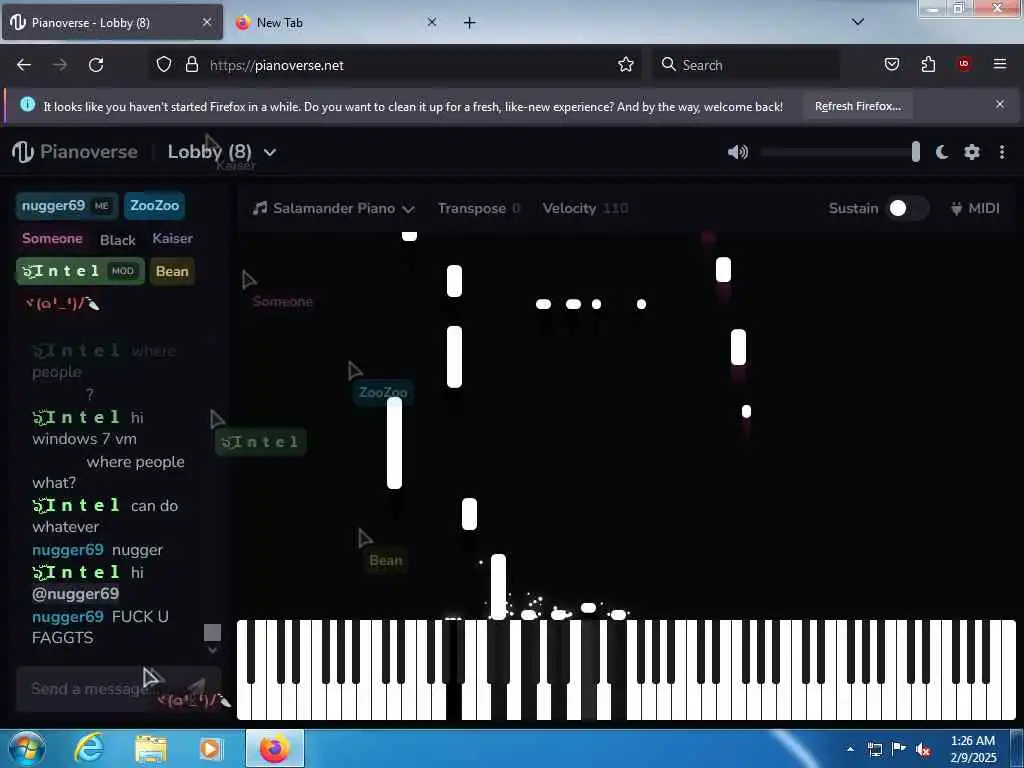Open the list all tabs chevron
The height and width of the screenshot is (768, 1024).
(x=858, y=22)
